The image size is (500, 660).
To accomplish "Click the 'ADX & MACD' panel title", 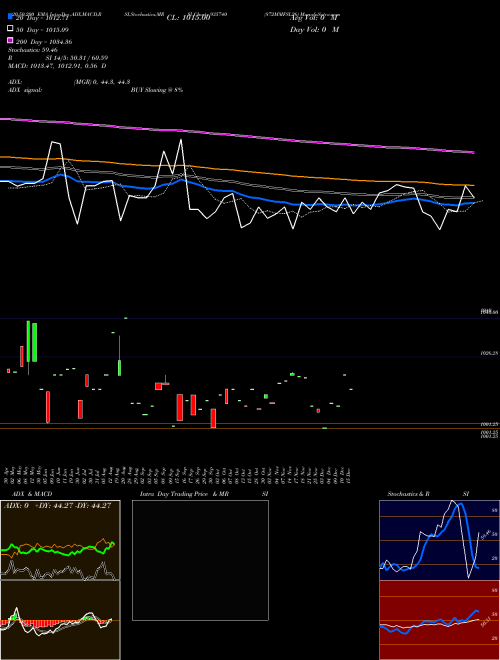I will (x=32, y=494).
